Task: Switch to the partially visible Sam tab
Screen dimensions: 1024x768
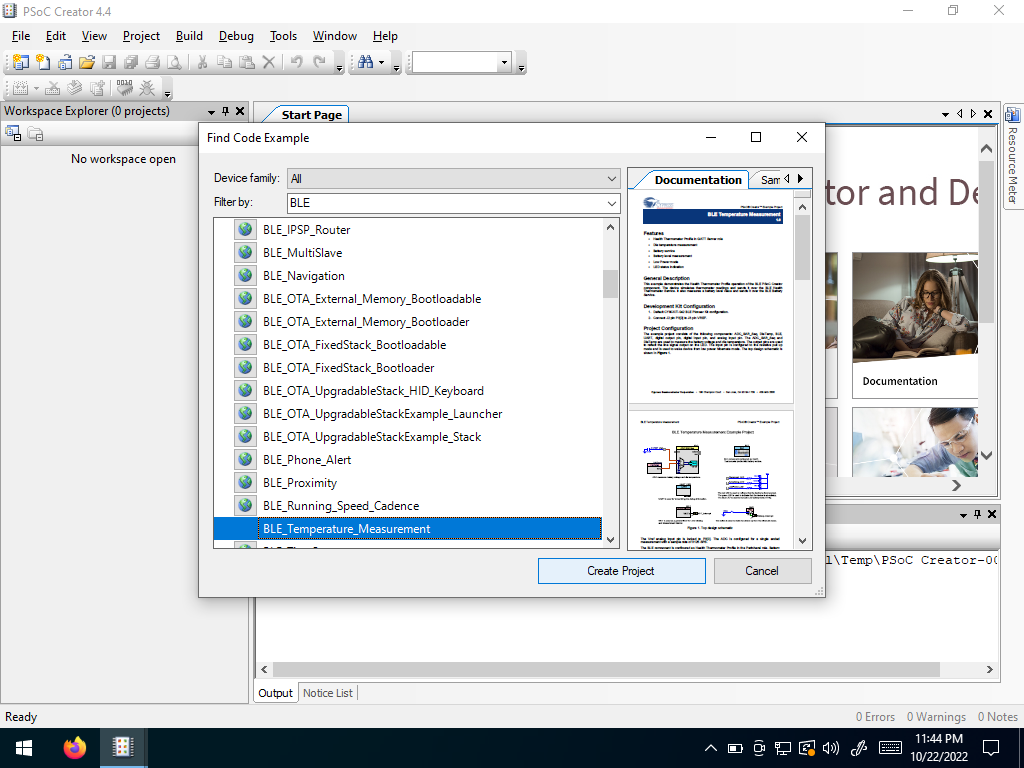Action: pos(771,180)
